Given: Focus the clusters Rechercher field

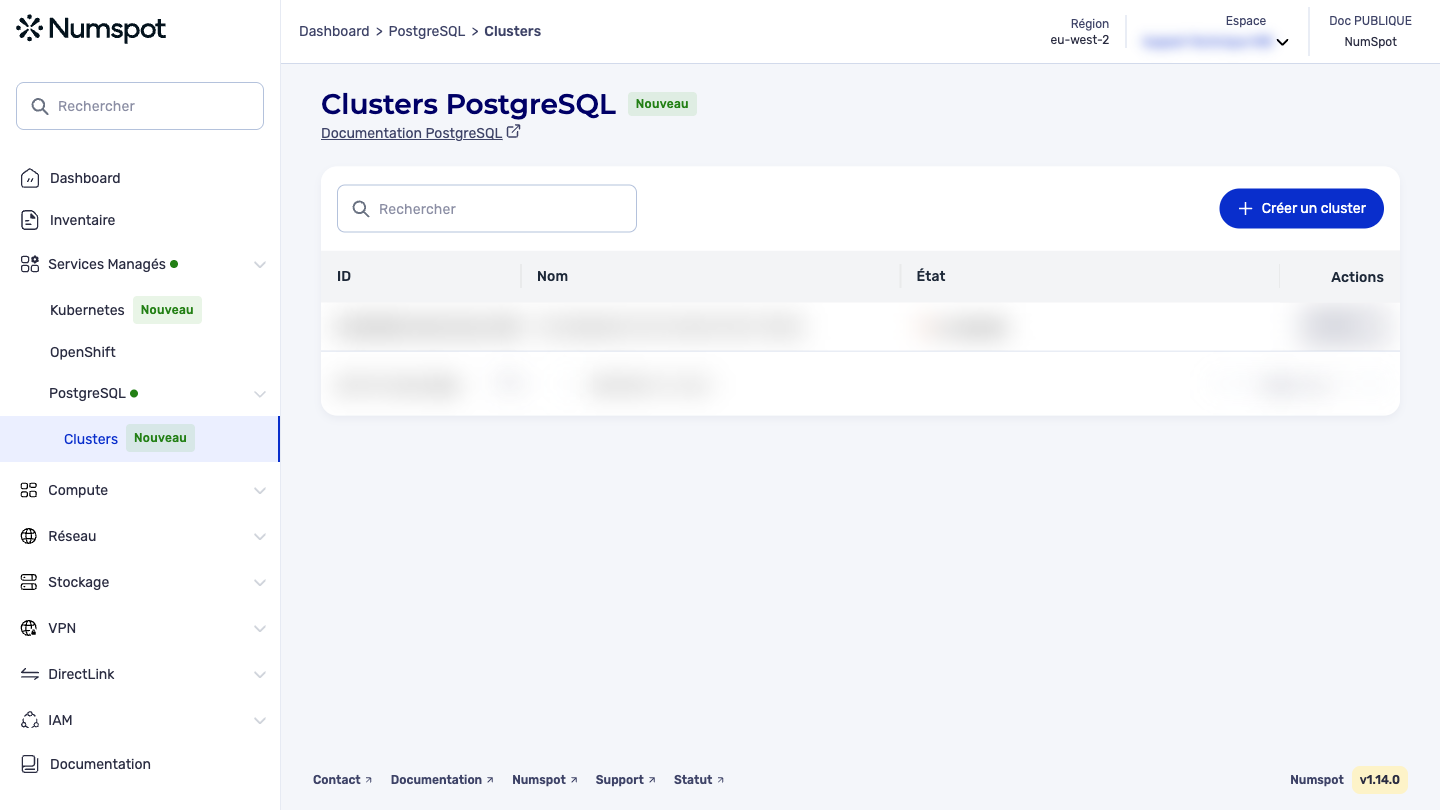Looking at the screenshot, I should click(x=487, y=209).
